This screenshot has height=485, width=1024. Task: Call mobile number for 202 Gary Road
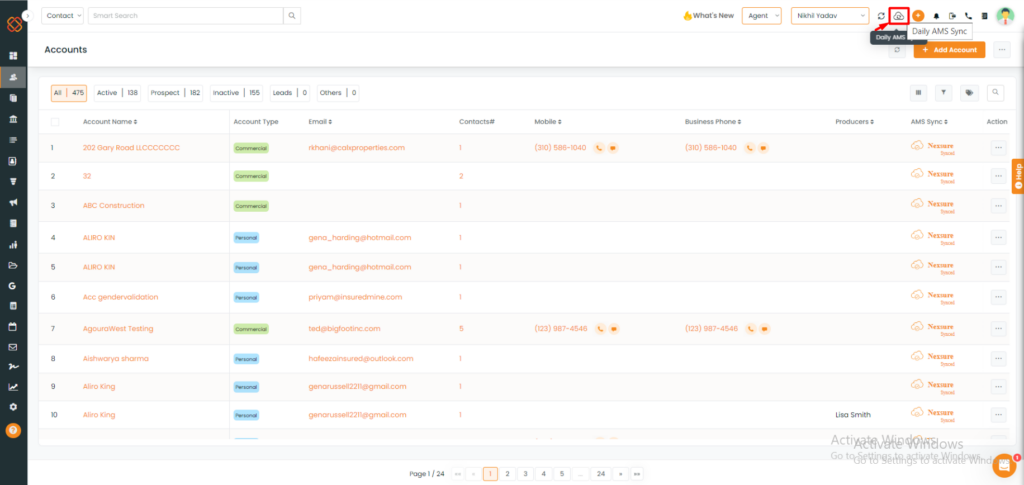point(599,148)
